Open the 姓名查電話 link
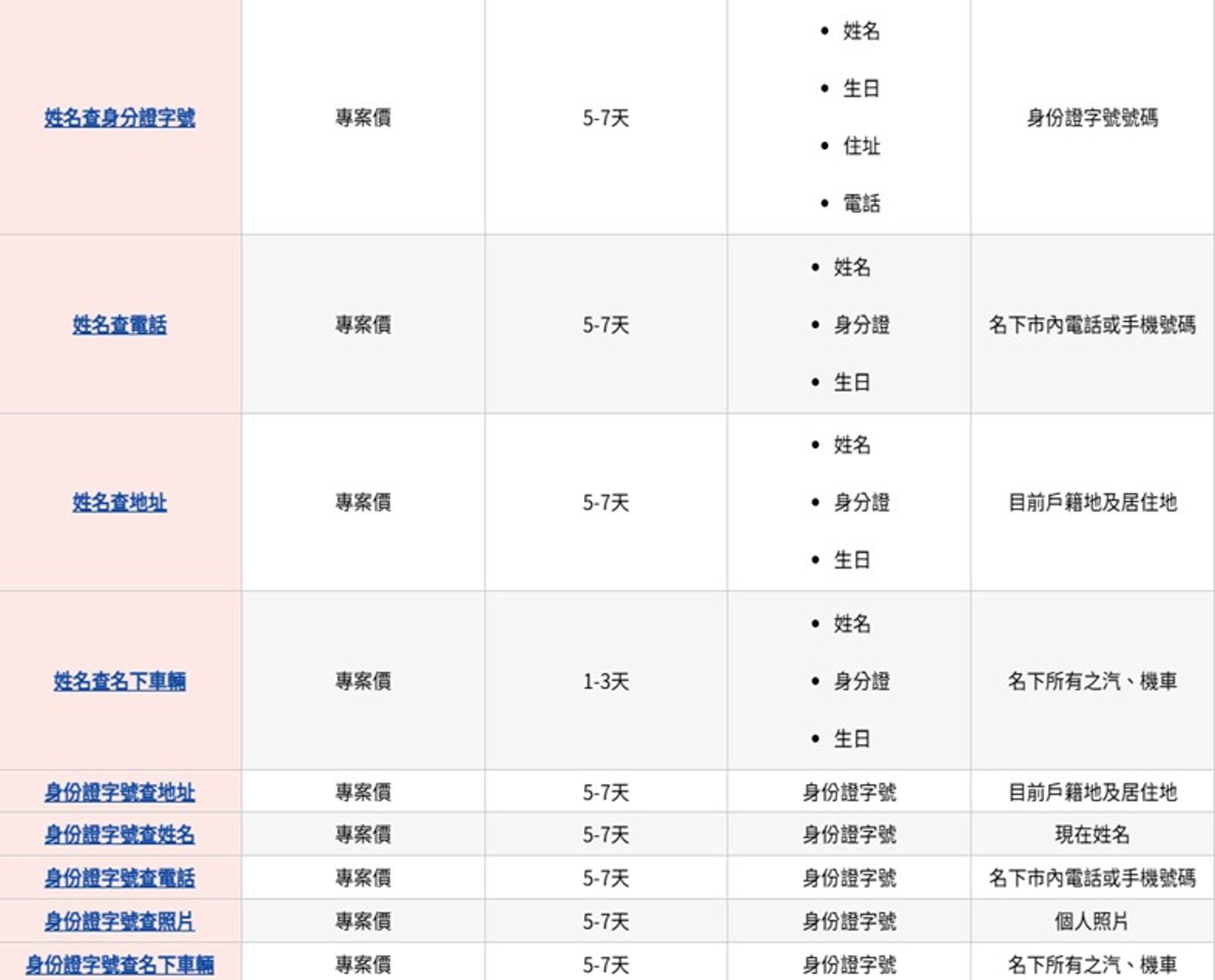The height and width of the screenshot is (980, 1215). click(x=120, y=325)
